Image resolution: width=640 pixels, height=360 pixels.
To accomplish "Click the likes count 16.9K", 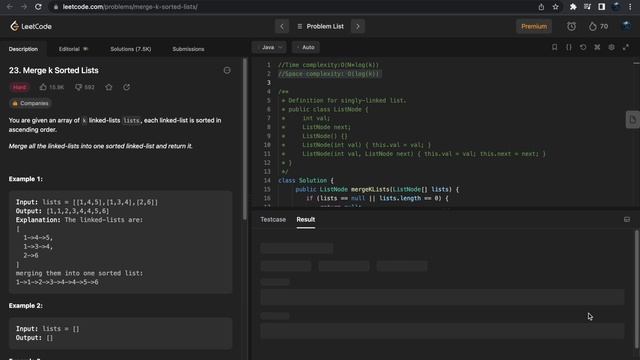I will [56, 87].
